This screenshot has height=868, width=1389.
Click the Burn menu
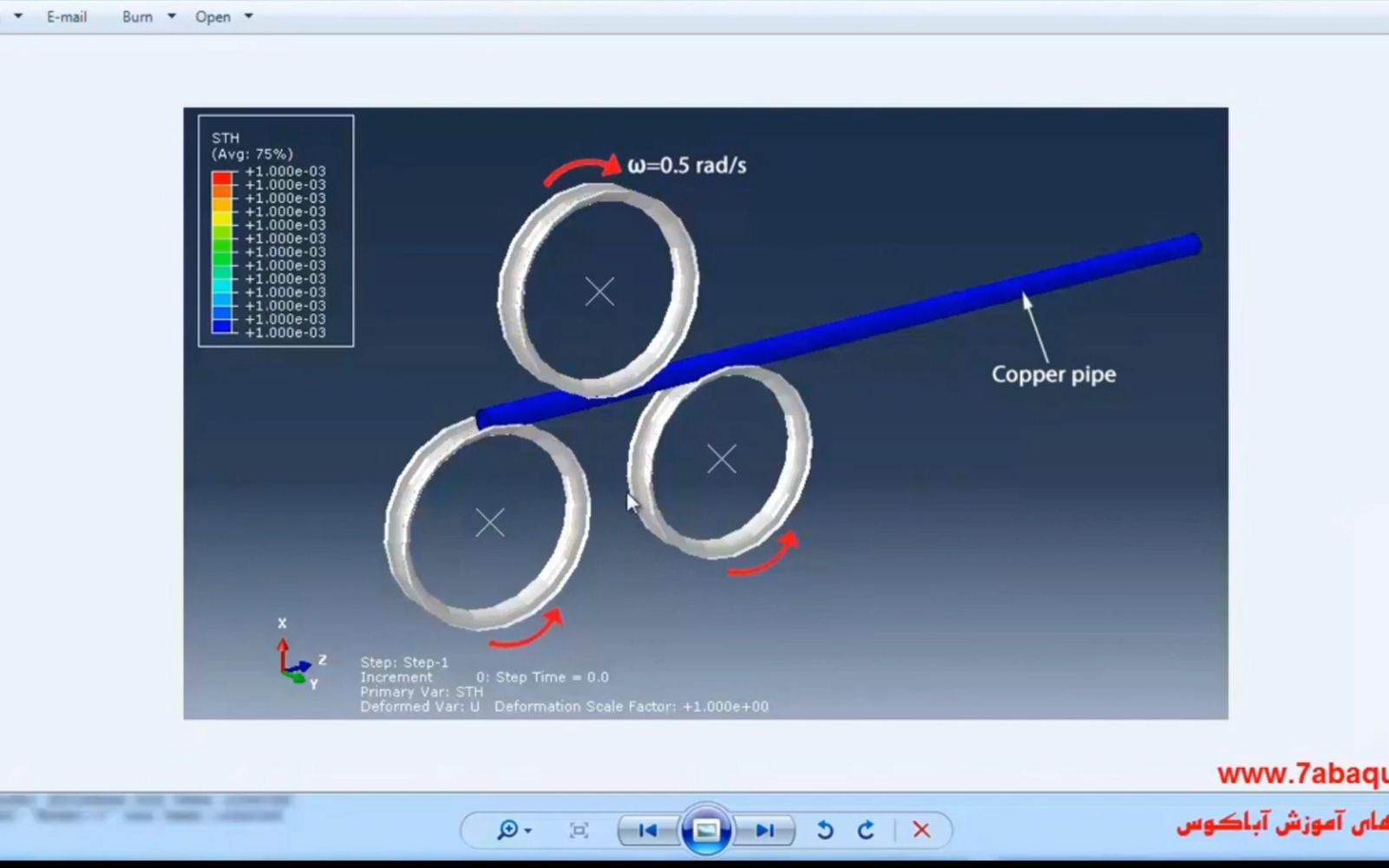pyautogui.click(x=137, y=16)
